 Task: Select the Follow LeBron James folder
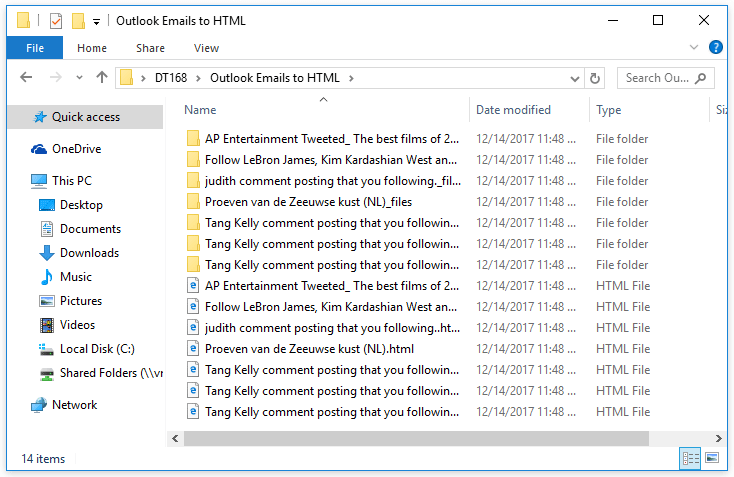pyautogui.click(x=330, y=160)
